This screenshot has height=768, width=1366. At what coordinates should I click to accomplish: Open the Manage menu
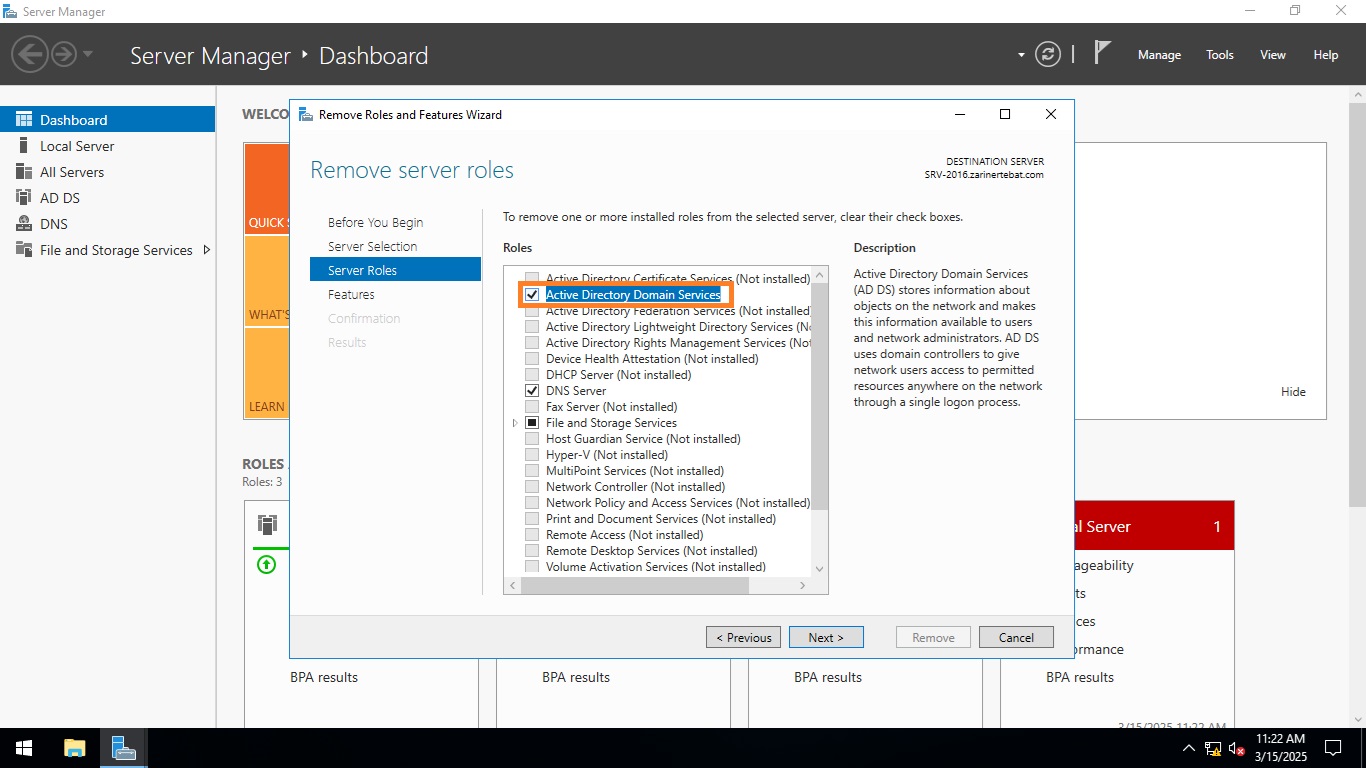click(1159, 55)
